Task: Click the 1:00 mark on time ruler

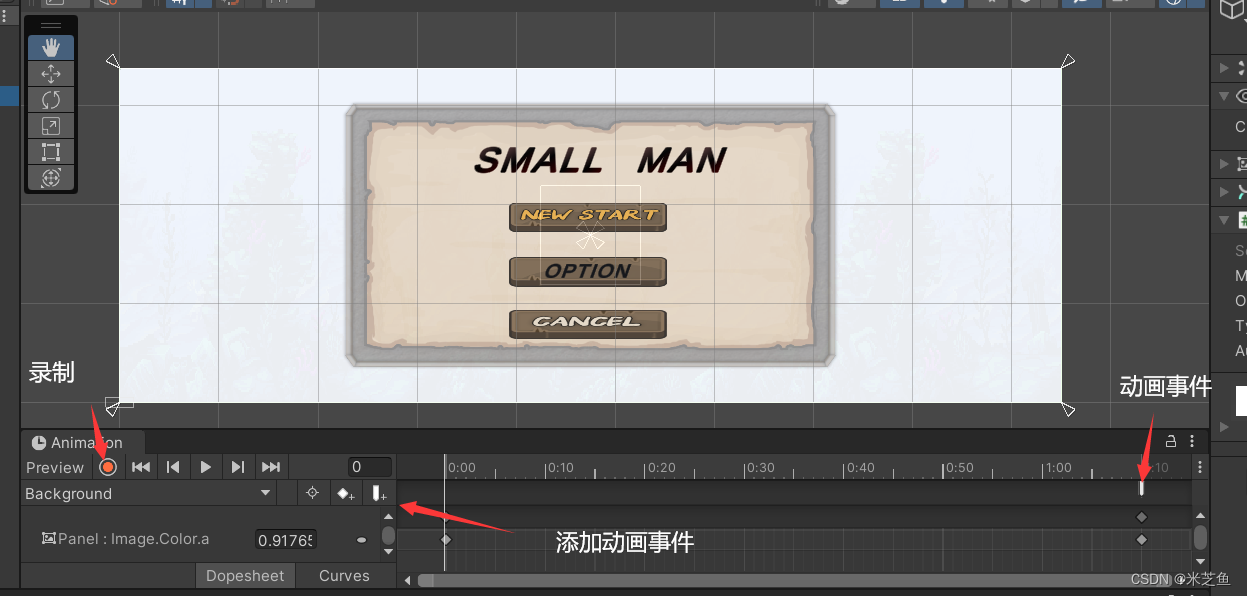Action: click(1058, 467)
